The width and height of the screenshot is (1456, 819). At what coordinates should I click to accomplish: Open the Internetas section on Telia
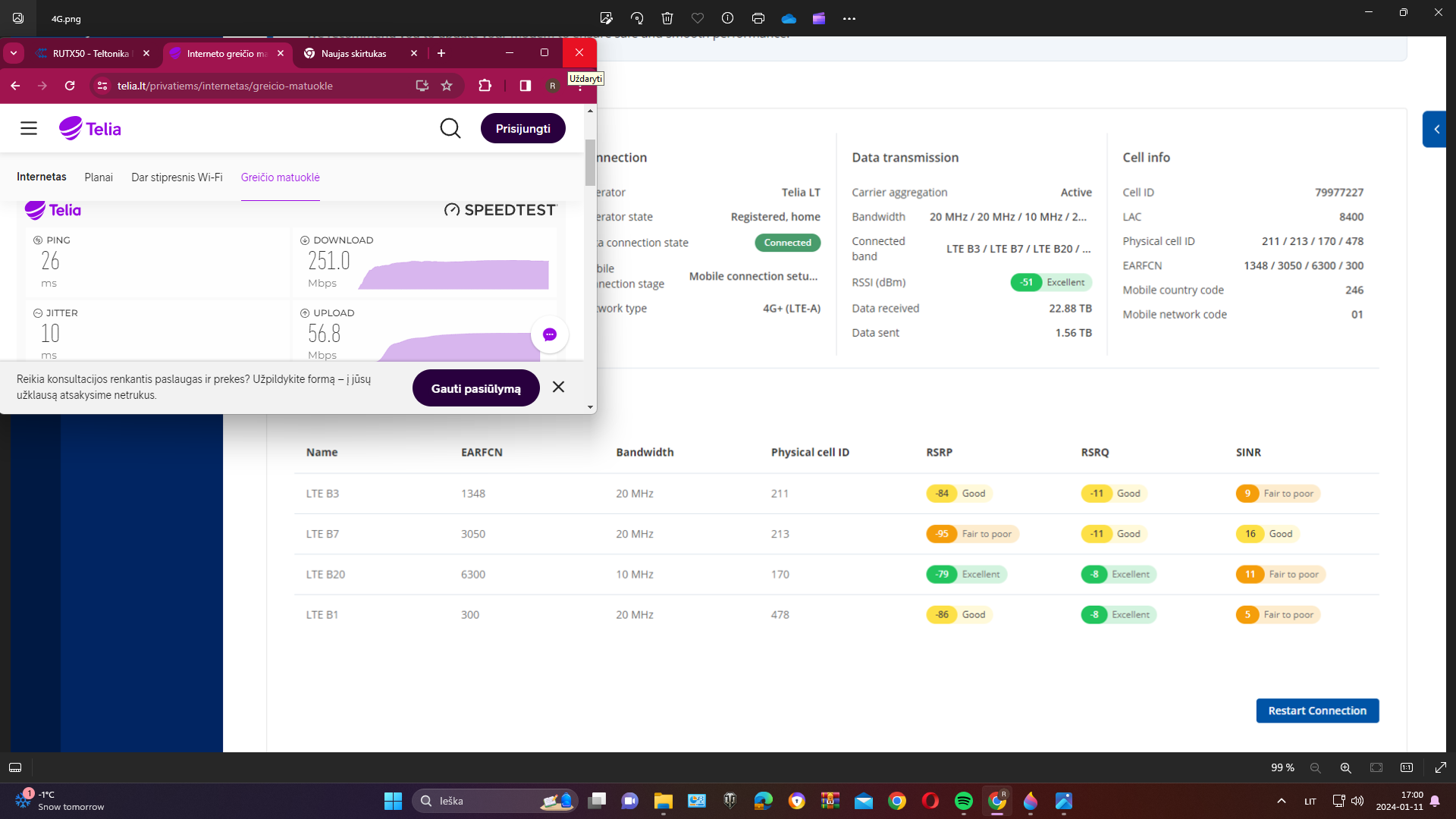tap(42, 177)
